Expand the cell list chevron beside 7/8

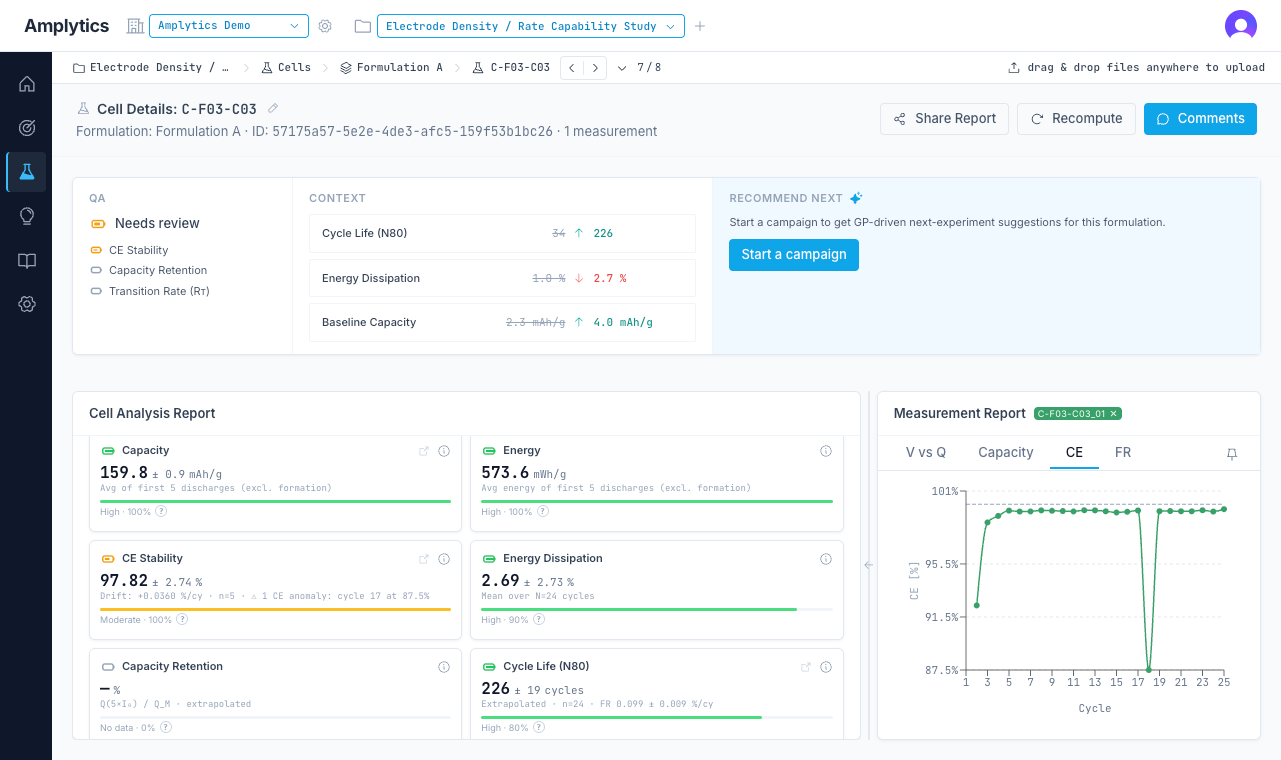coord(622,68)
